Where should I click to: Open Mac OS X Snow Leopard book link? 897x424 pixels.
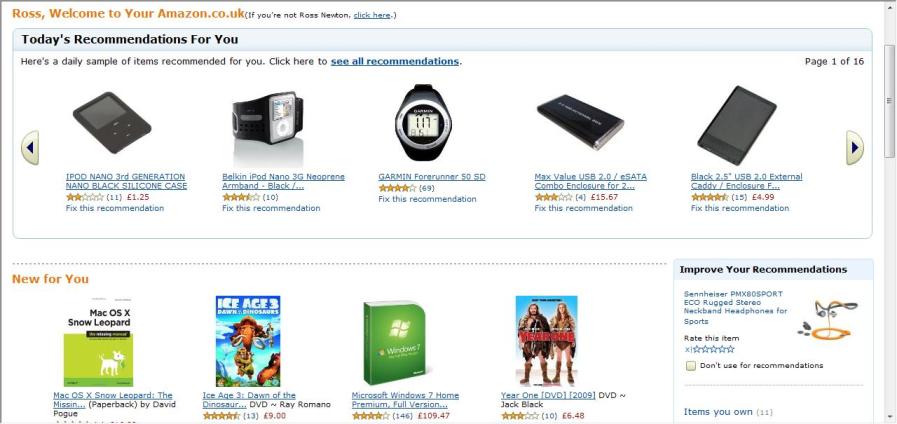pos(113,399)
